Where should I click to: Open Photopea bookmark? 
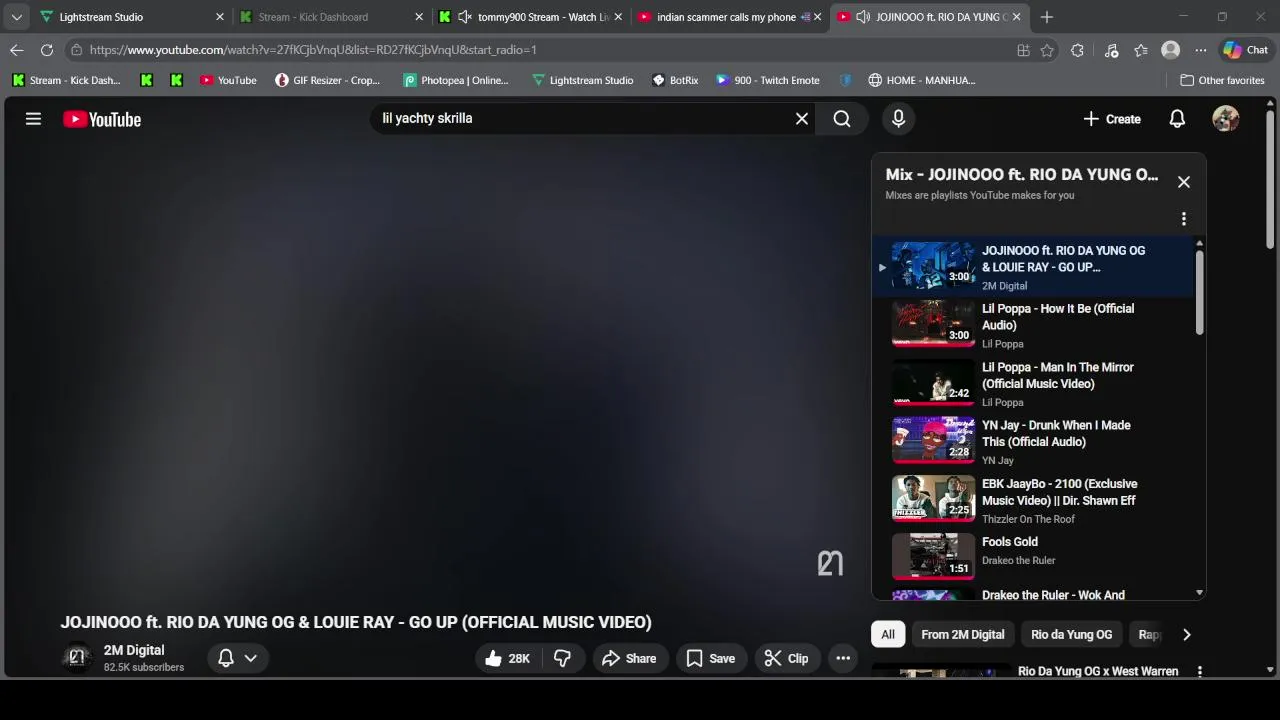(456, 80)
